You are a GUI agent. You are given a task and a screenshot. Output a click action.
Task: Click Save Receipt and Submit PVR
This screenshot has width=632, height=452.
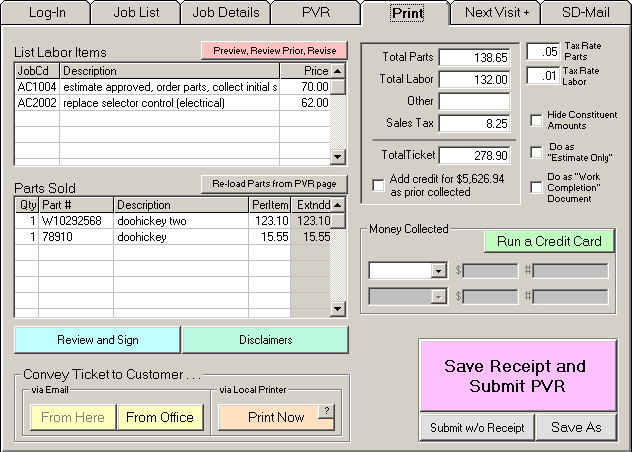tap(515, 376)
